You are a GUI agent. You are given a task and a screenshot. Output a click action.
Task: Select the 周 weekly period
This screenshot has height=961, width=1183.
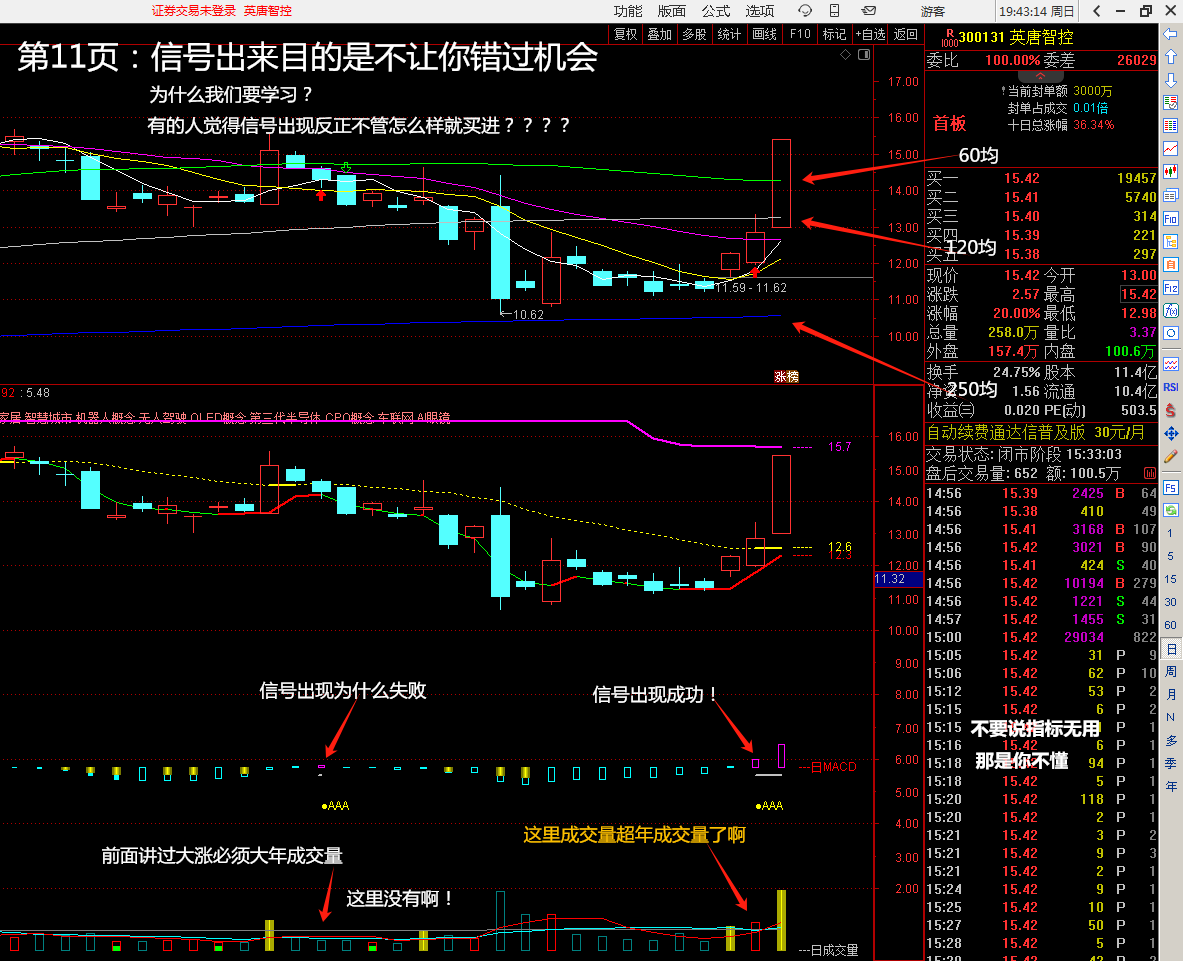(1170, 671)
